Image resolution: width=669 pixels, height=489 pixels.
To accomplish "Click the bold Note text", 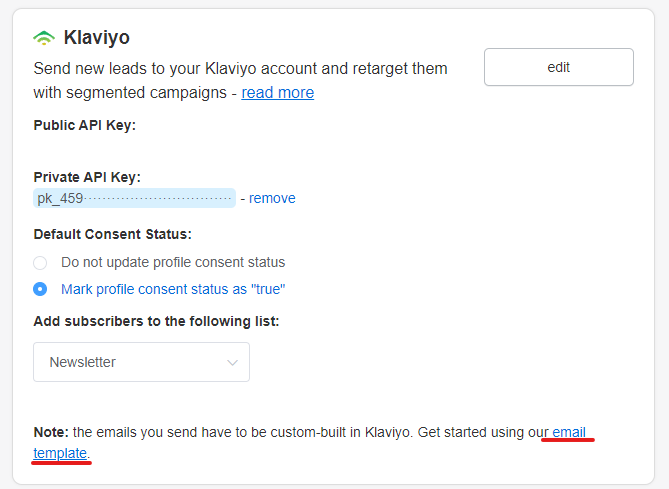I will [51, 432].
